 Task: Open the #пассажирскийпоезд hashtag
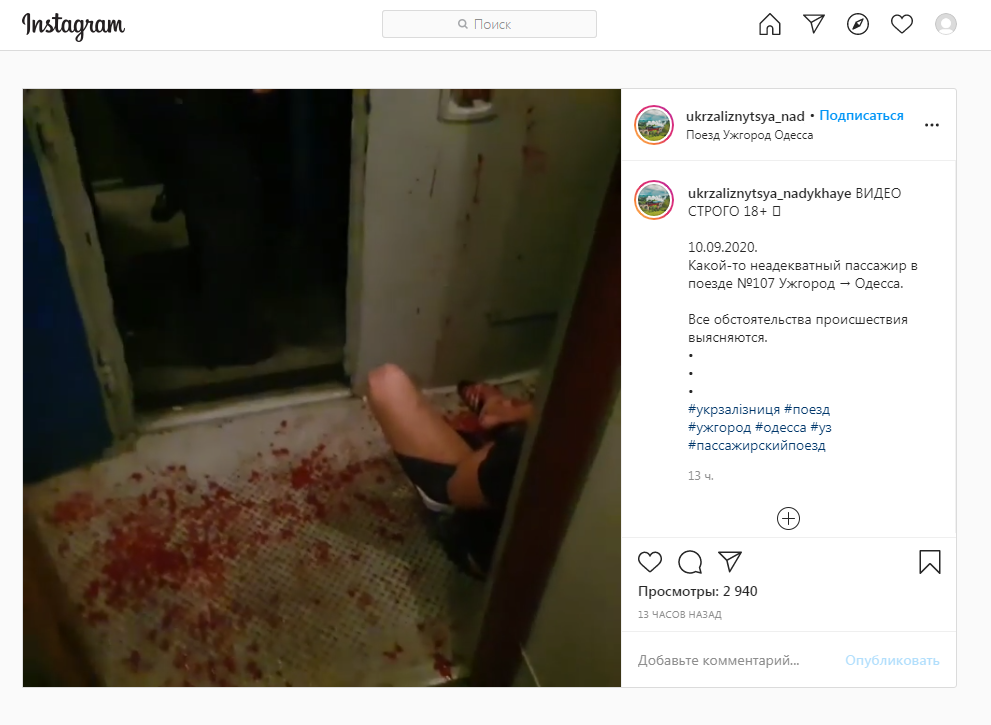point(757,446)
